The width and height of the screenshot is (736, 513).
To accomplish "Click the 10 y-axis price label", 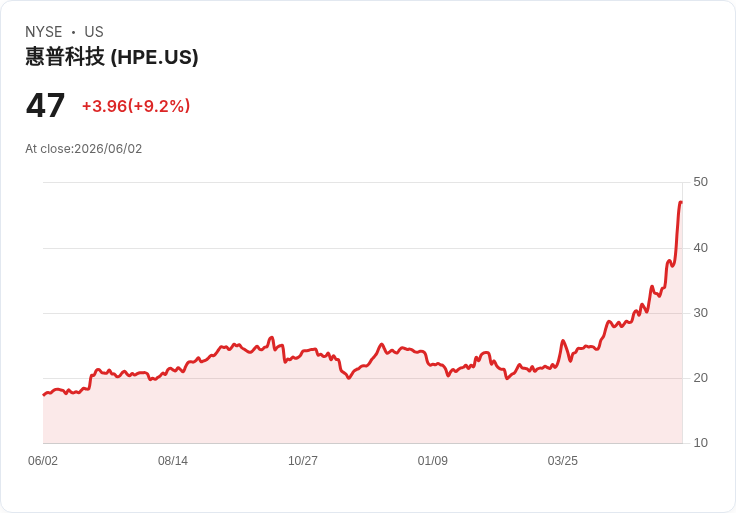I will point(700,443).
